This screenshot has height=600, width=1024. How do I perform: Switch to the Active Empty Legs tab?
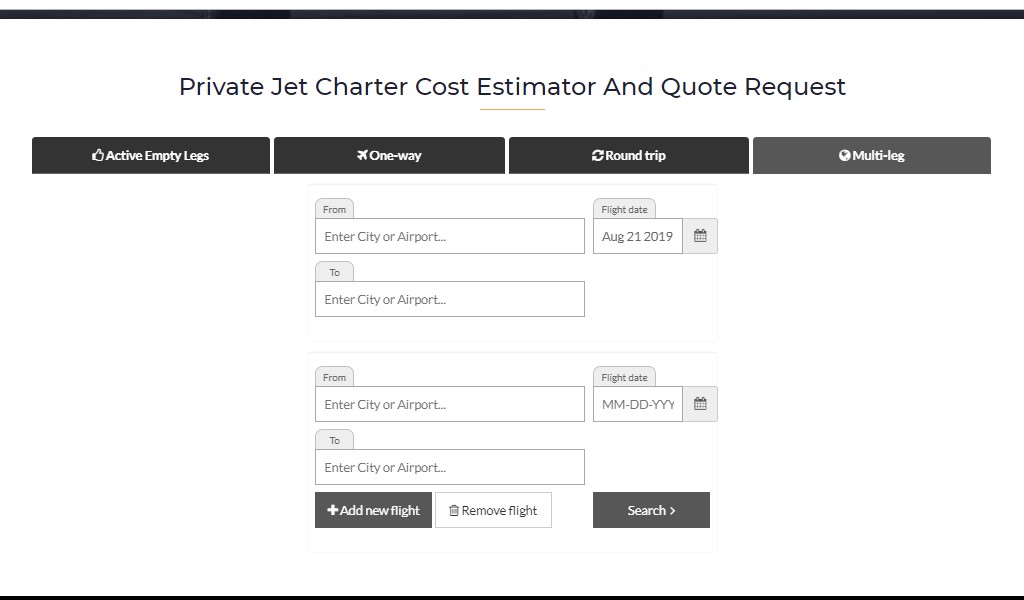151,156
